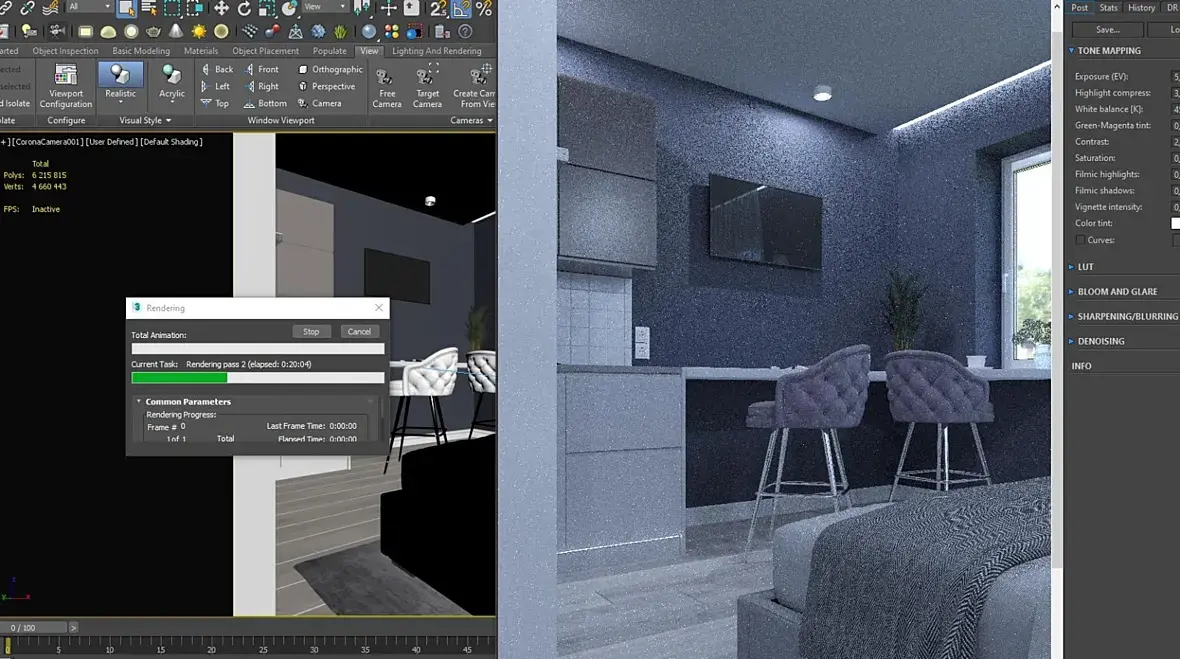This screenshot has width=1180, height=659.
Task: Toggle Angle Snap
Action: [461, 8]
